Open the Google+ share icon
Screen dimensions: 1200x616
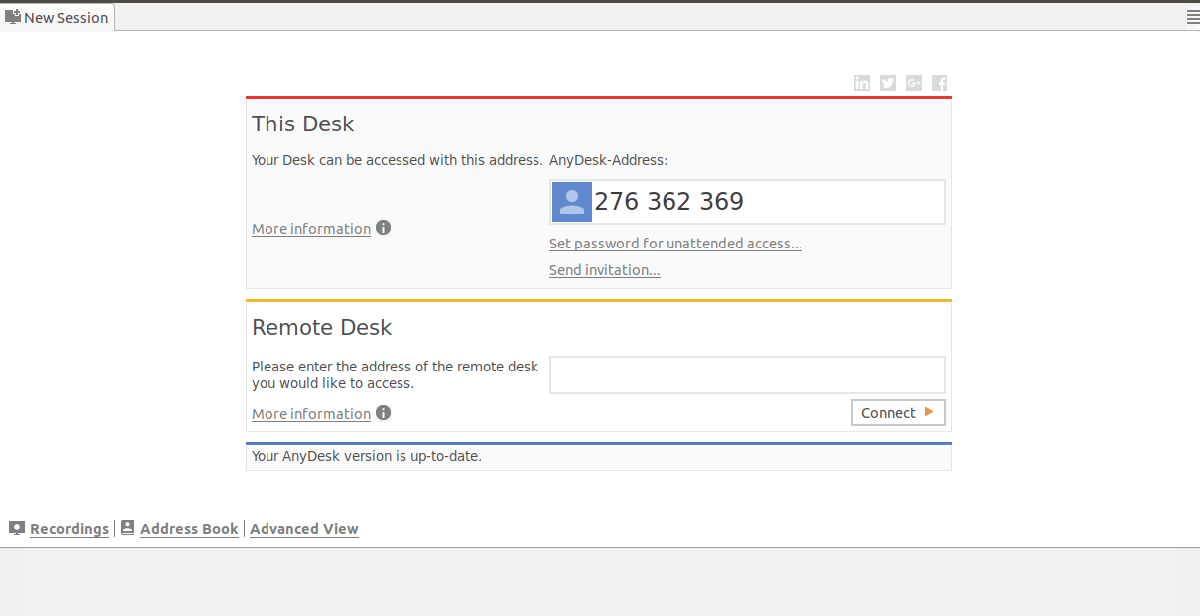point(914,83)
